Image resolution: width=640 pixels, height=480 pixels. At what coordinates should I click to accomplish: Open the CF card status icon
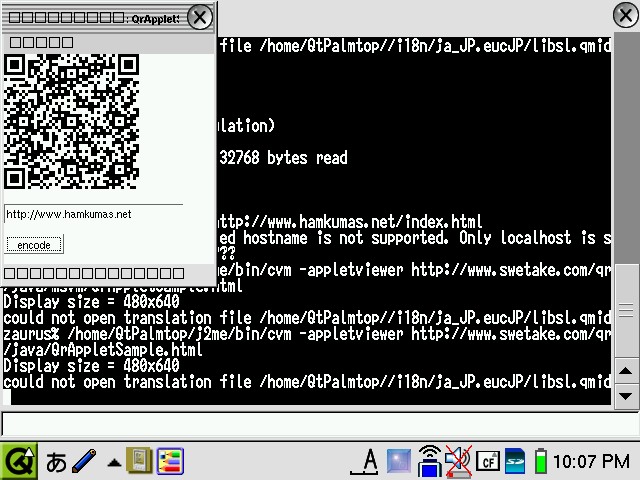pyautogui.click(x=488, y=462)
